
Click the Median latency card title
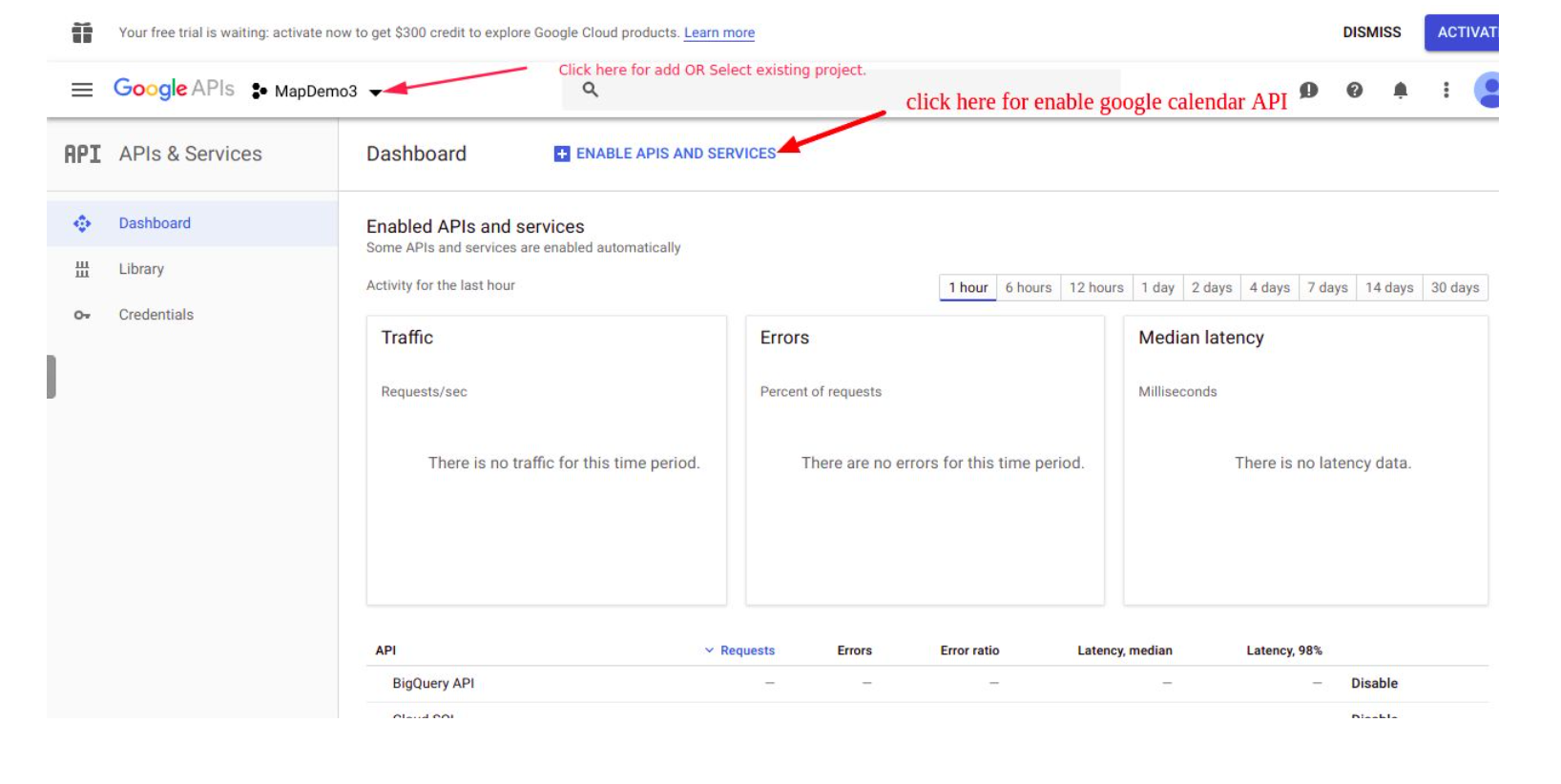pos(1201,338)
